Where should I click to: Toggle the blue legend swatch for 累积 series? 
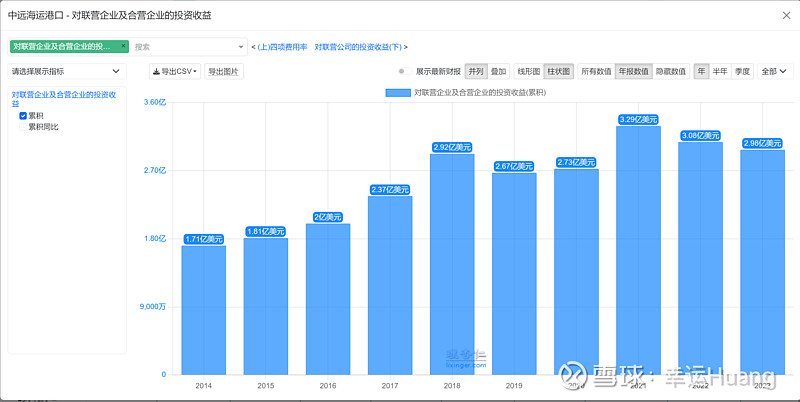tap(398, 93)
